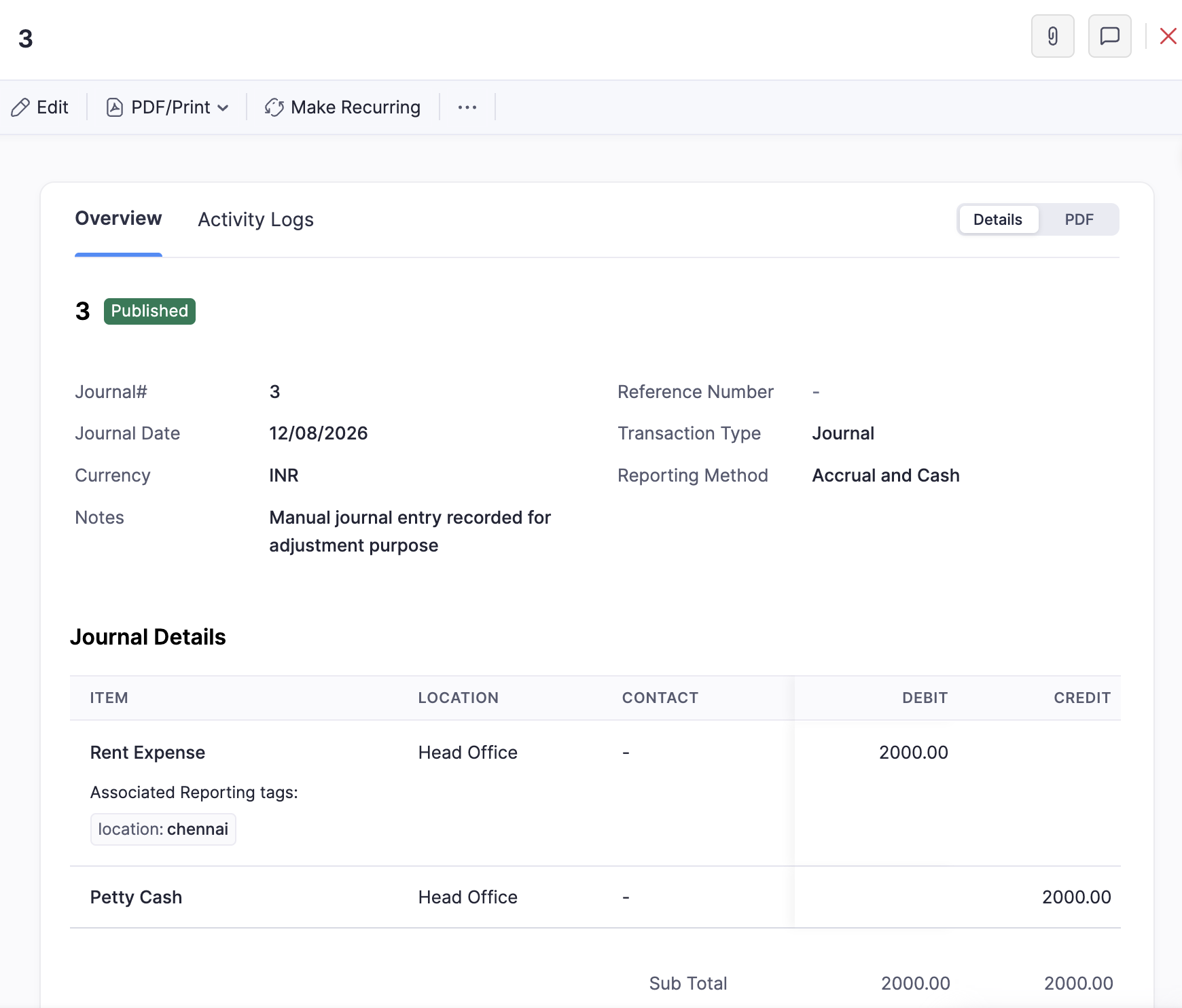
Task: Click the Journal Details heading
Action: point(147,637)
